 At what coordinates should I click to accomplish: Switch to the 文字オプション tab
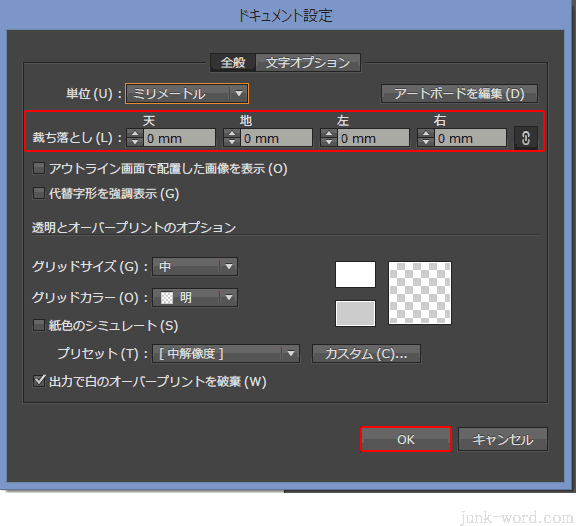tap(307, 62)
